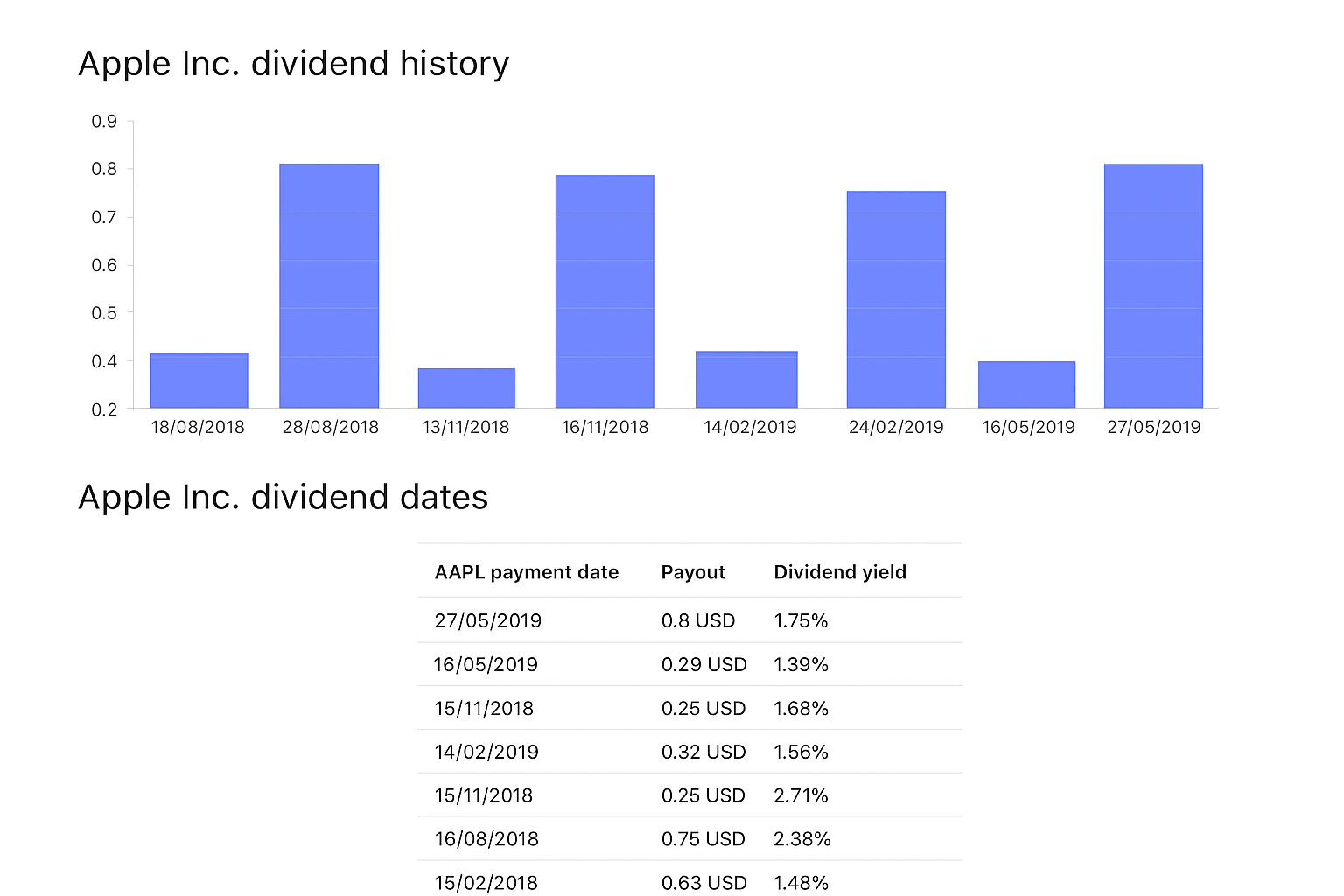Click the 15/02/2018 payment date cell
1344x896 pixels.
[x=486, y=883]
